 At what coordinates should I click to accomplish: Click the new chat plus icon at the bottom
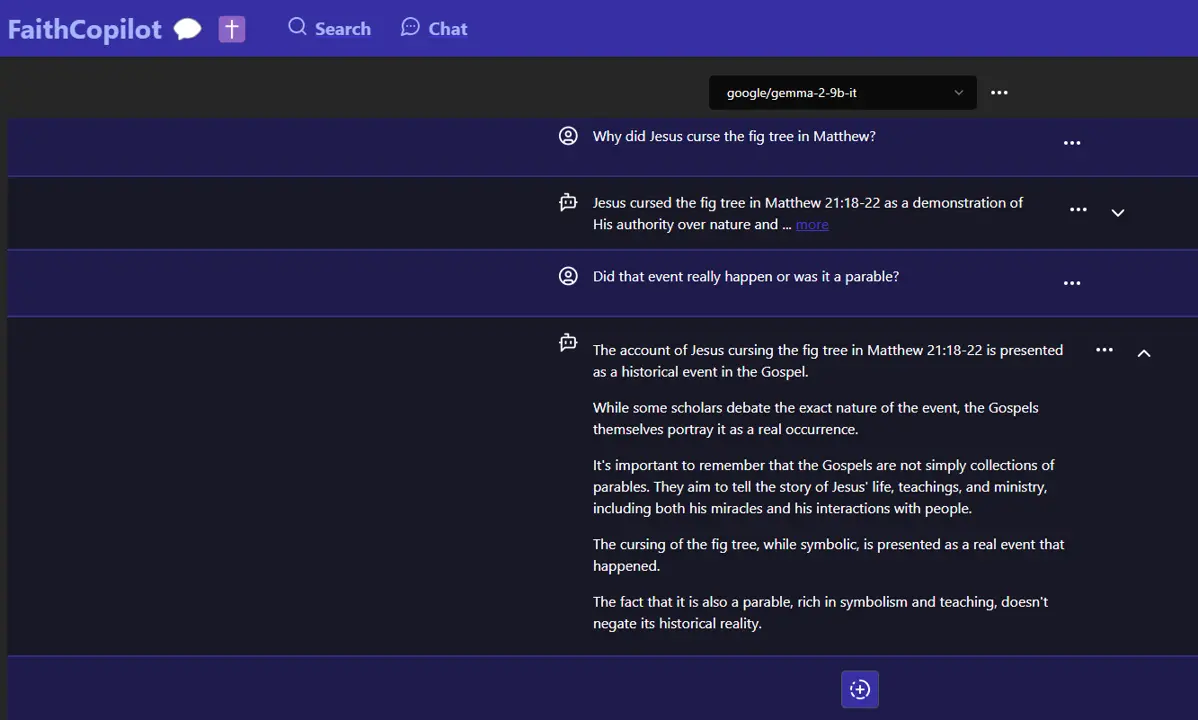coord(860,689)
